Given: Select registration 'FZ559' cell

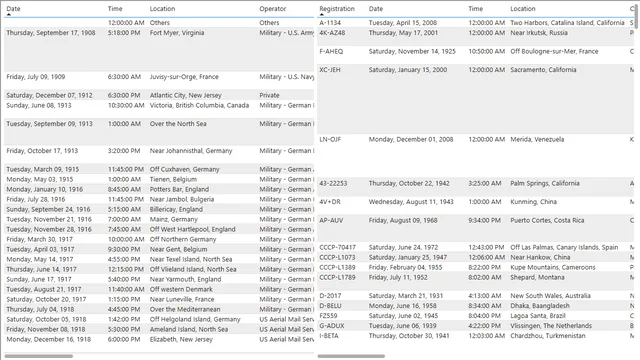Looking at the screenshot, I should (x=329, y=316).
